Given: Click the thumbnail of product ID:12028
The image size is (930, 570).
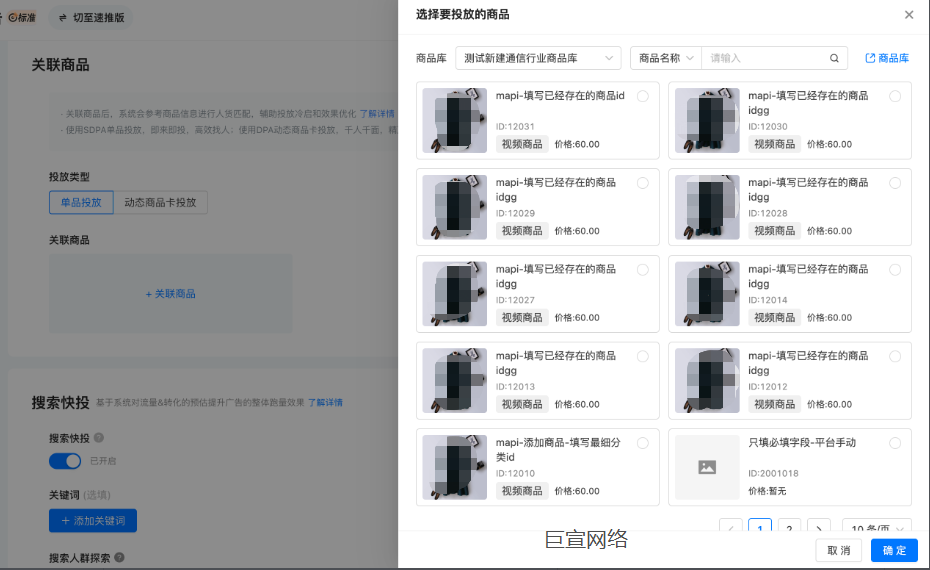Looking at the screenshot, I should click(707, 207).
